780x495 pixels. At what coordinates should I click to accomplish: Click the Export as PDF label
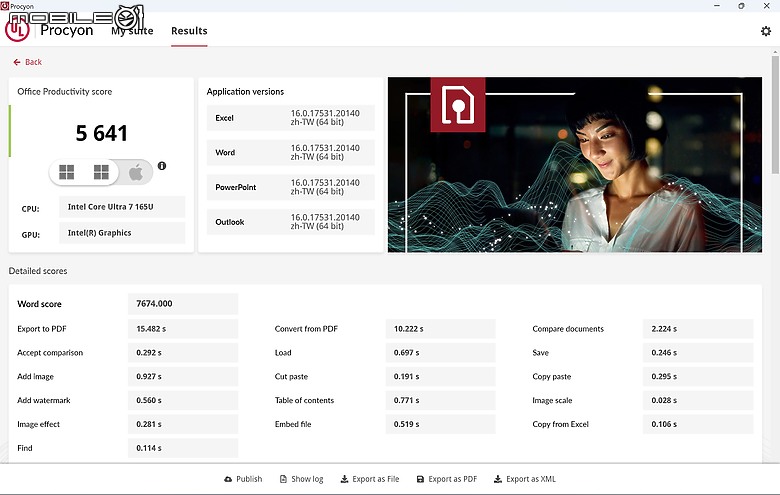(453, 479)
